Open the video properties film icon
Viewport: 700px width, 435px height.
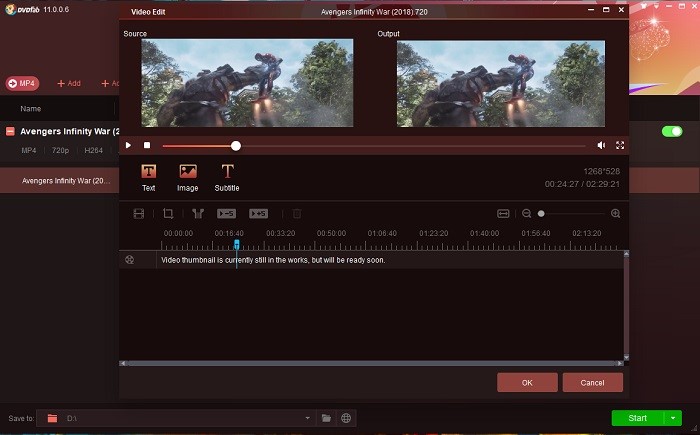point(139,213)
